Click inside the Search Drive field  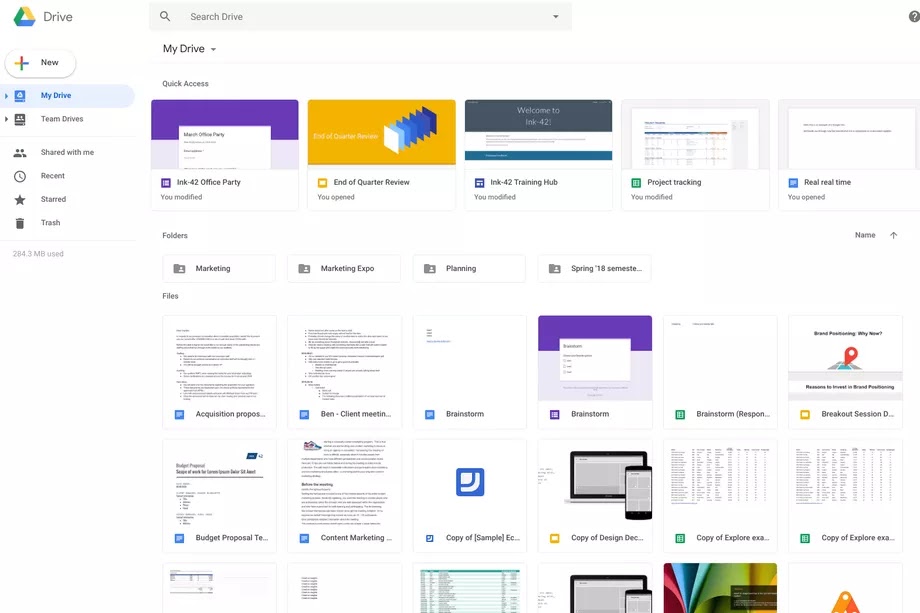click(x=300, y=16)
